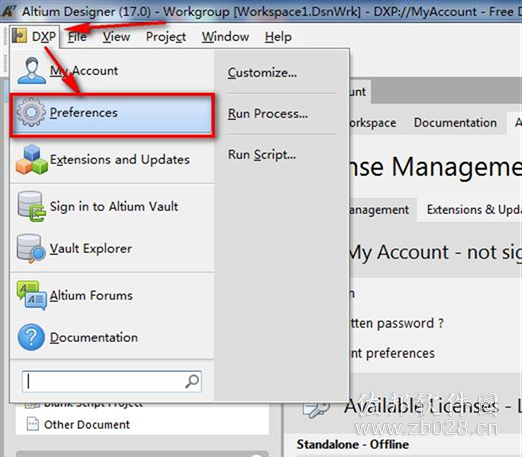Click Sign in to Altium Vault icon
Screen dimensions: 522x457
coord(31,206)
